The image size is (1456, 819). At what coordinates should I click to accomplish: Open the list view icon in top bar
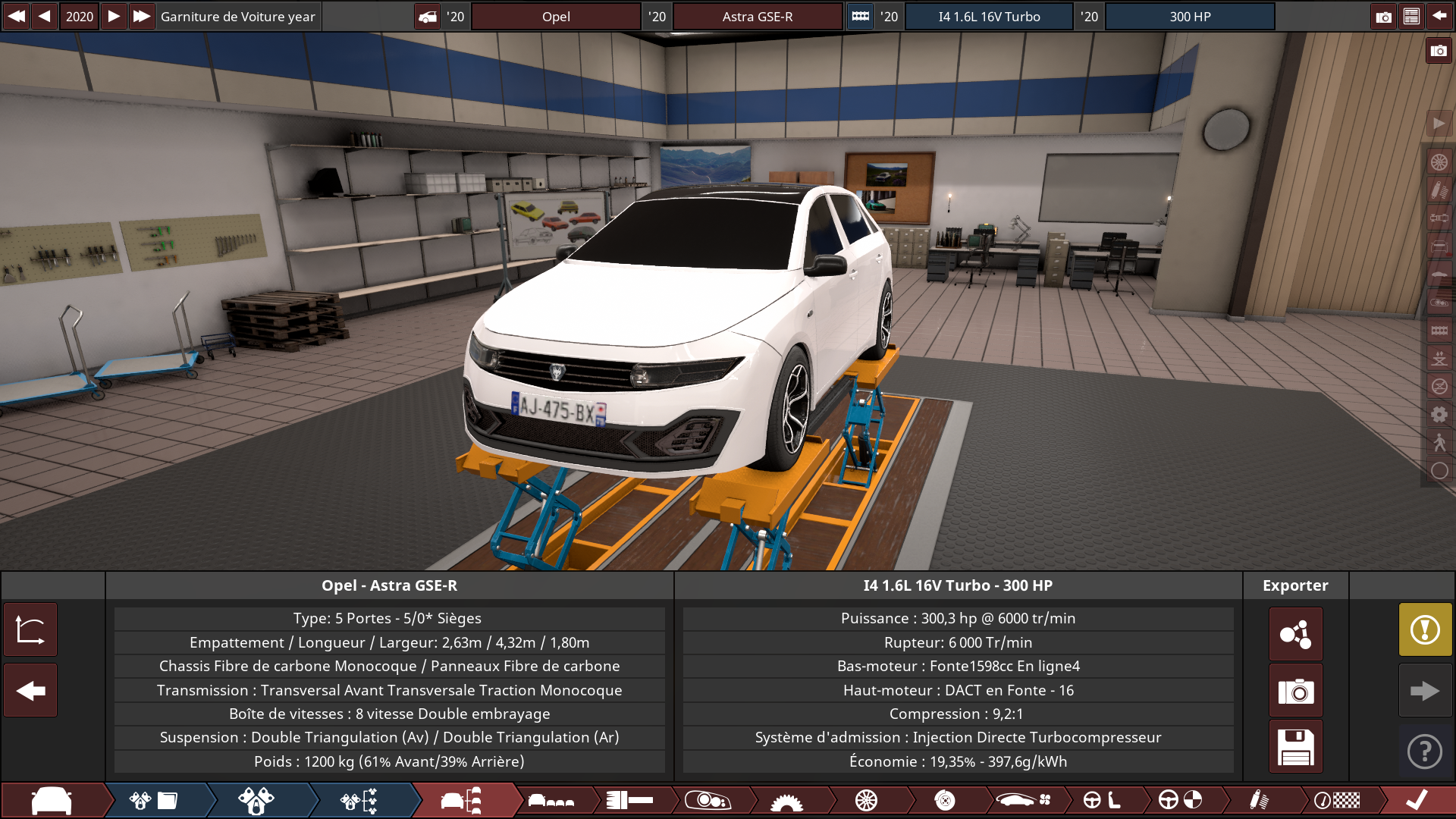coord(1411,16)
